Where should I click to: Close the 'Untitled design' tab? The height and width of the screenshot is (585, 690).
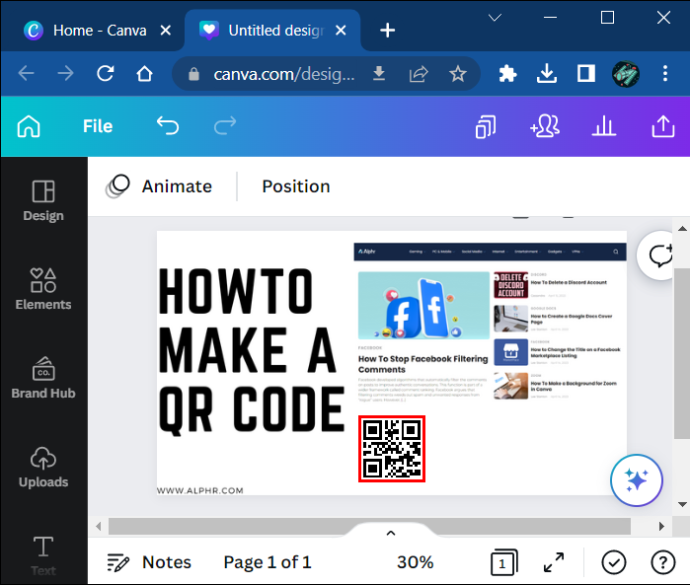341,30
